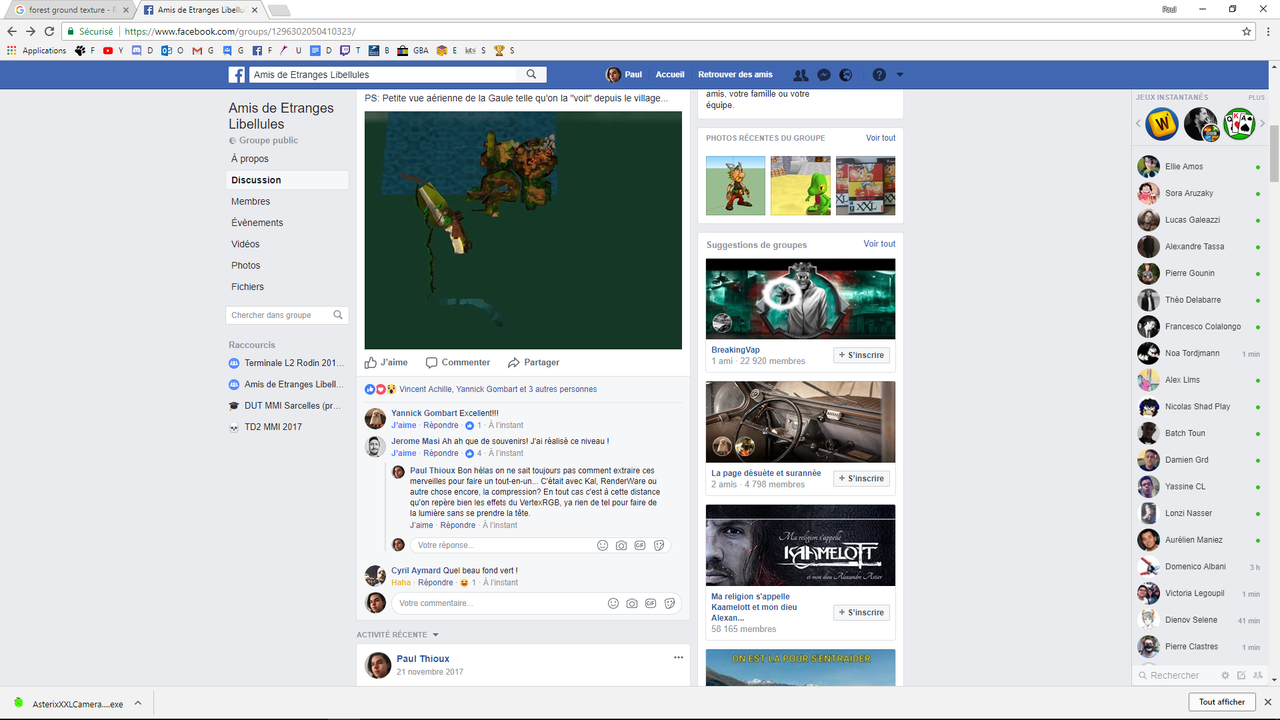The width and height of the screenshot is (1280, 720).
Task: Show previous instant games with left arrow
Action: tap(1138, 124)
